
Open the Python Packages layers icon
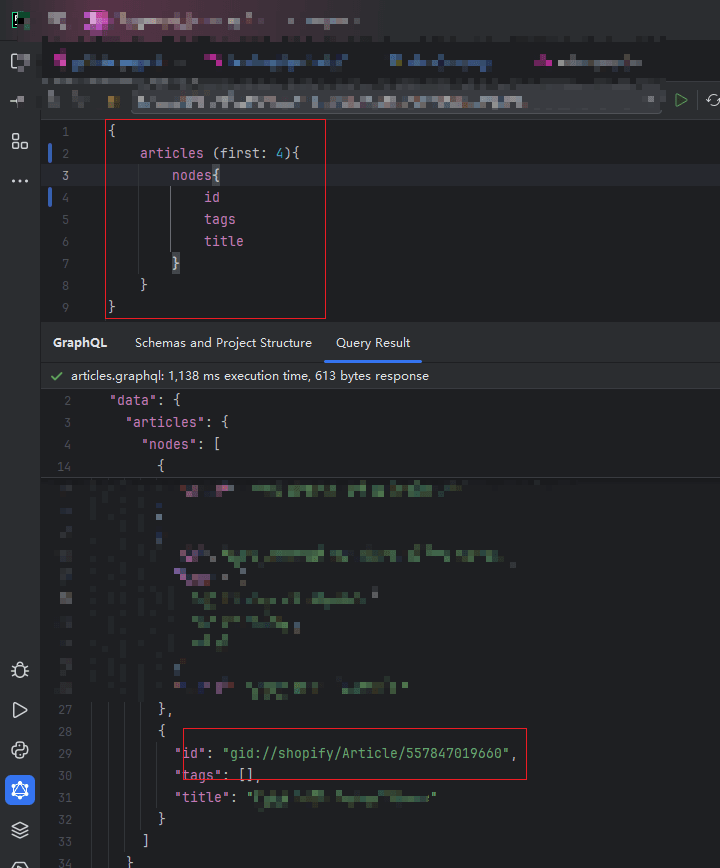20,830
